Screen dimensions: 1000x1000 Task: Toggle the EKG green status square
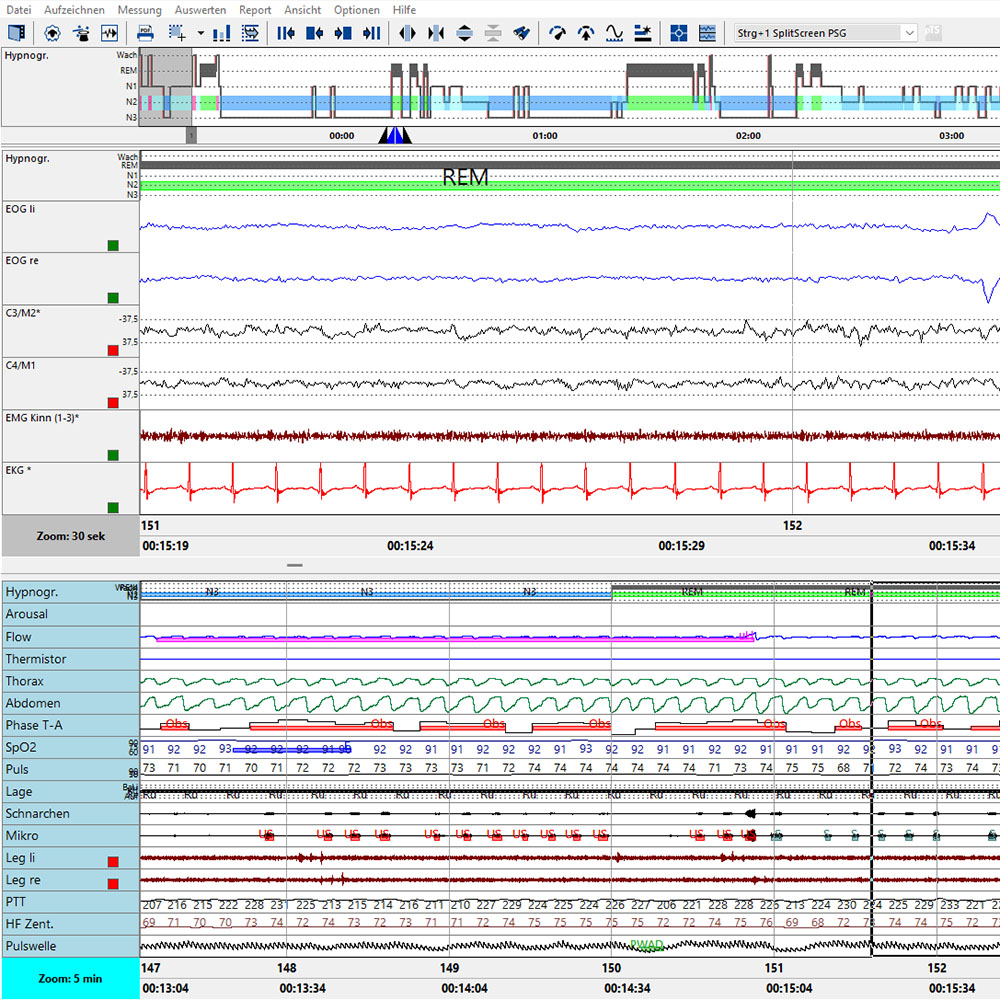click(x=113, y=507)
